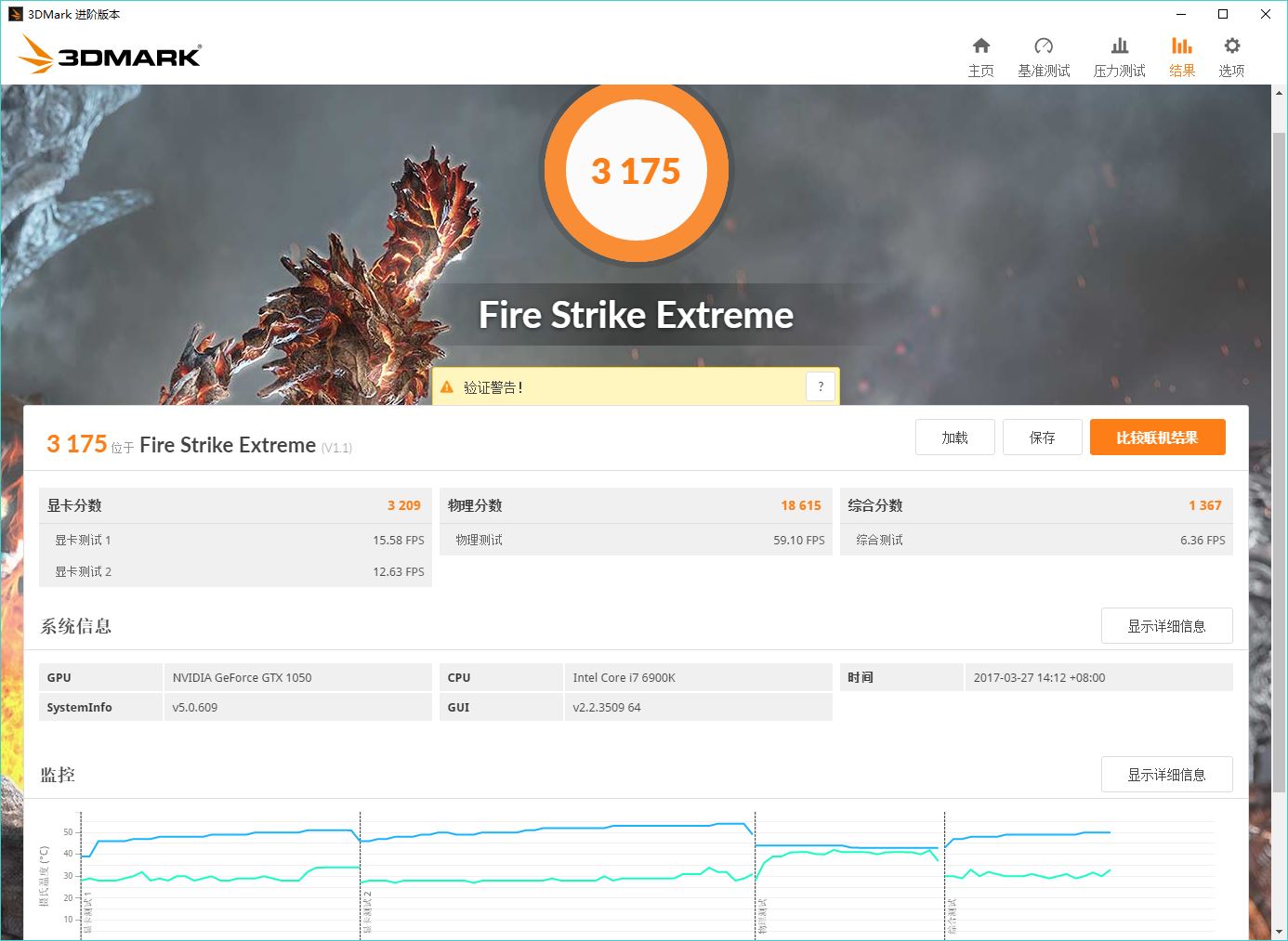Click the 显卡测试 2 row 12.63 FPS
The width and height of the screenshot is (1288, 941).
[x=236, y=571]
